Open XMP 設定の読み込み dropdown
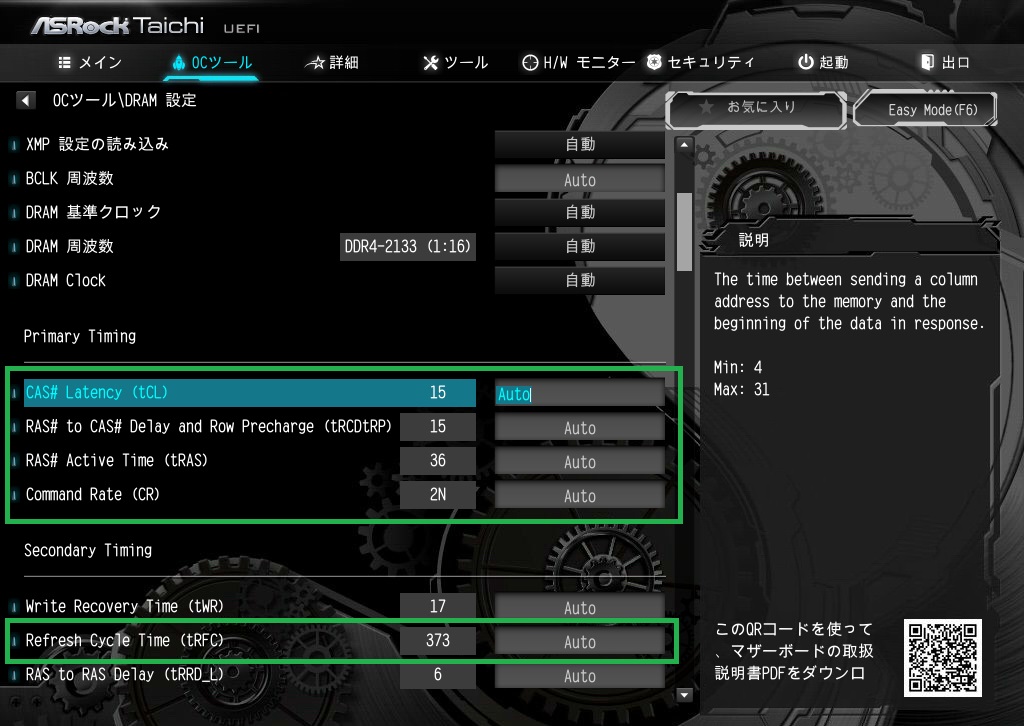 (x=580, y=145)
